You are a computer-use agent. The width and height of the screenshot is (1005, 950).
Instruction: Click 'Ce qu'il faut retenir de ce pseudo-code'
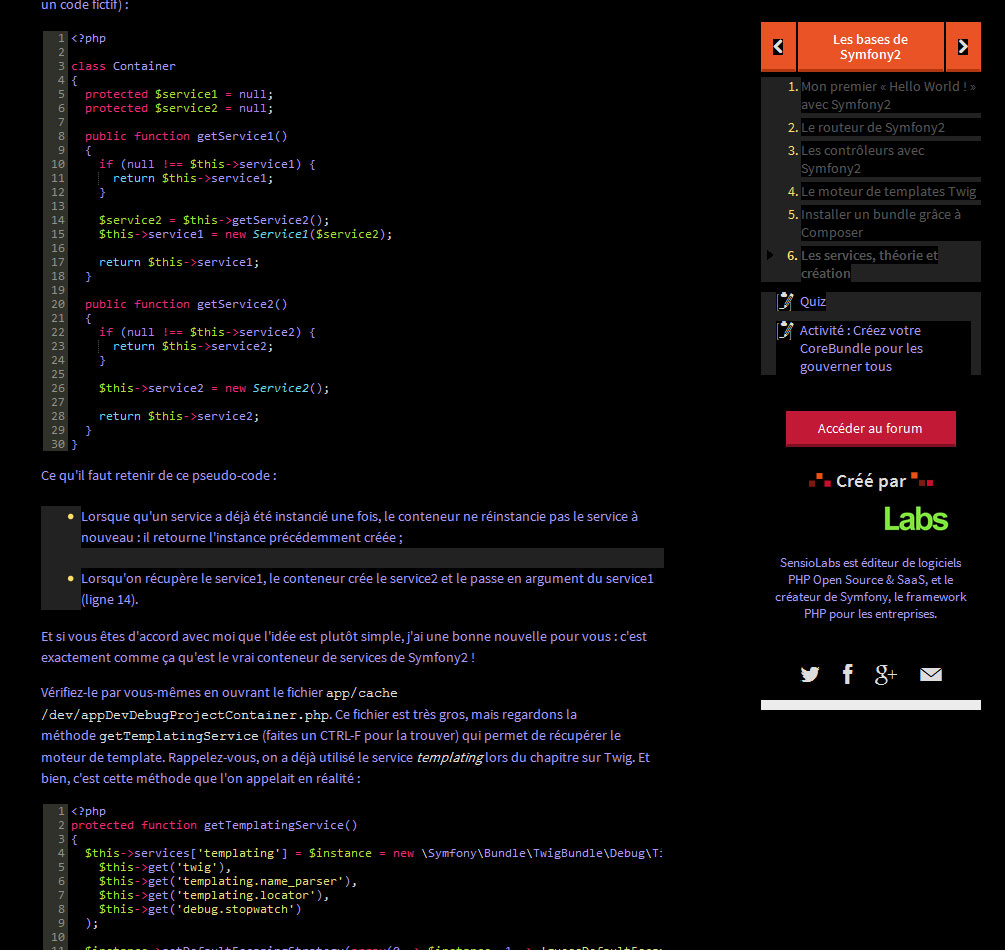[158, 476]
